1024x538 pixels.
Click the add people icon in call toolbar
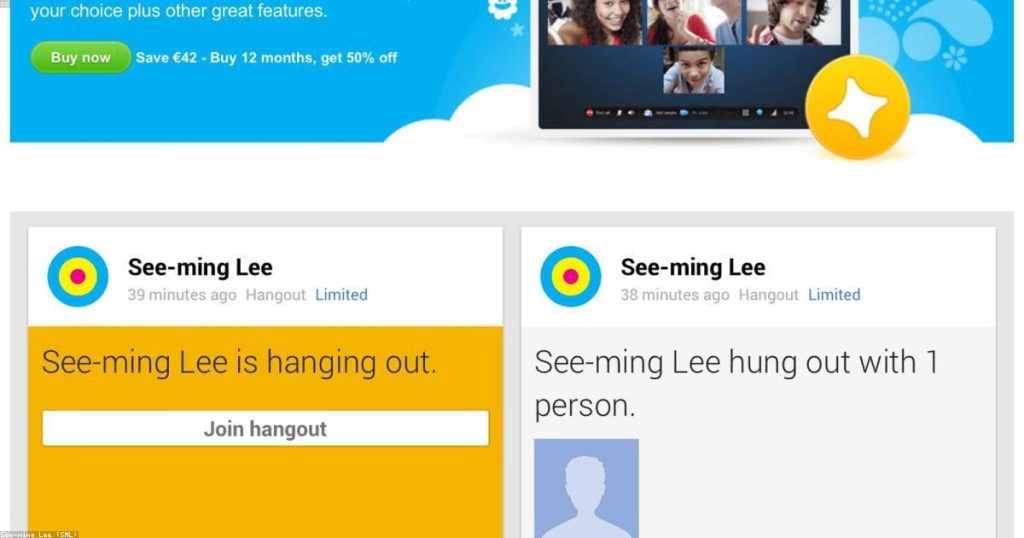pos(648,113)
